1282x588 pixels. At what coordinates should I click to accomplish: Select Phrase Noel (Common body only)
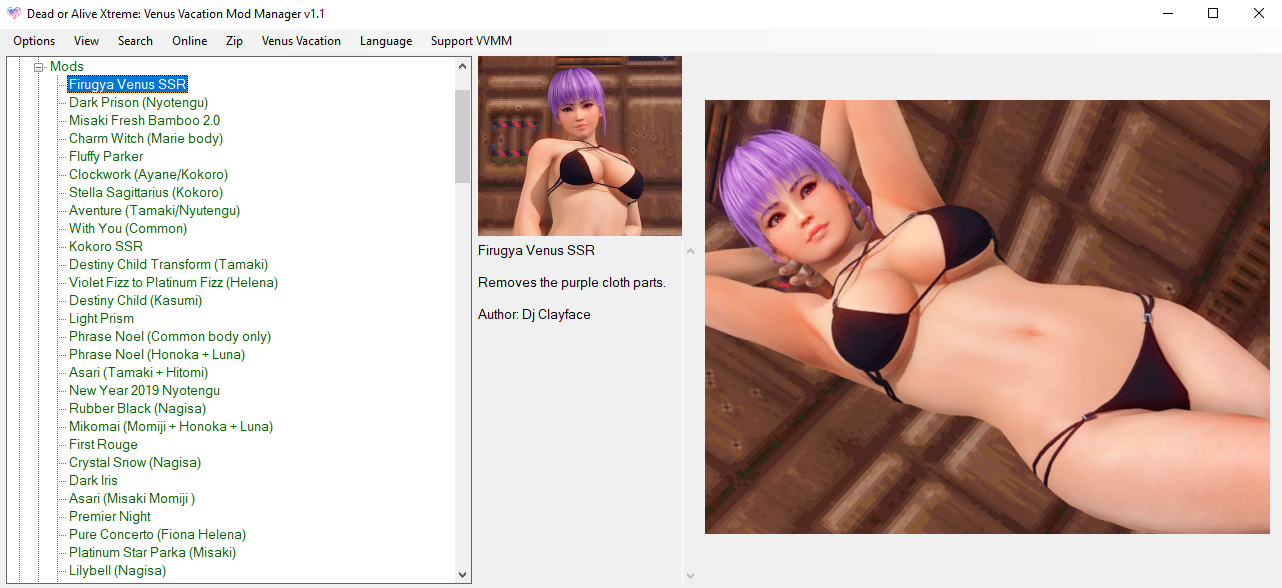(170, 336)
